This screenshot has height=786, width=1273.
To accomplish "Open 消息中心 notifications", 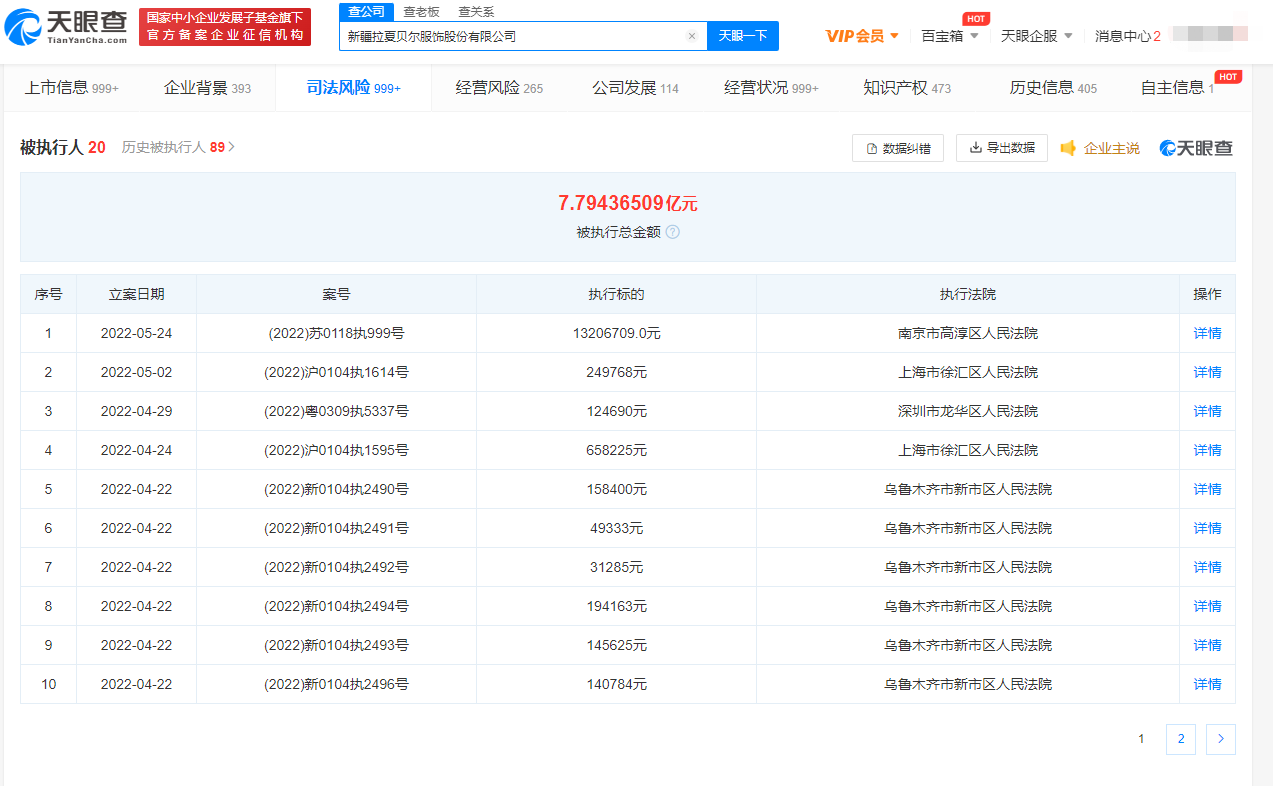I will pos(1127,36).
